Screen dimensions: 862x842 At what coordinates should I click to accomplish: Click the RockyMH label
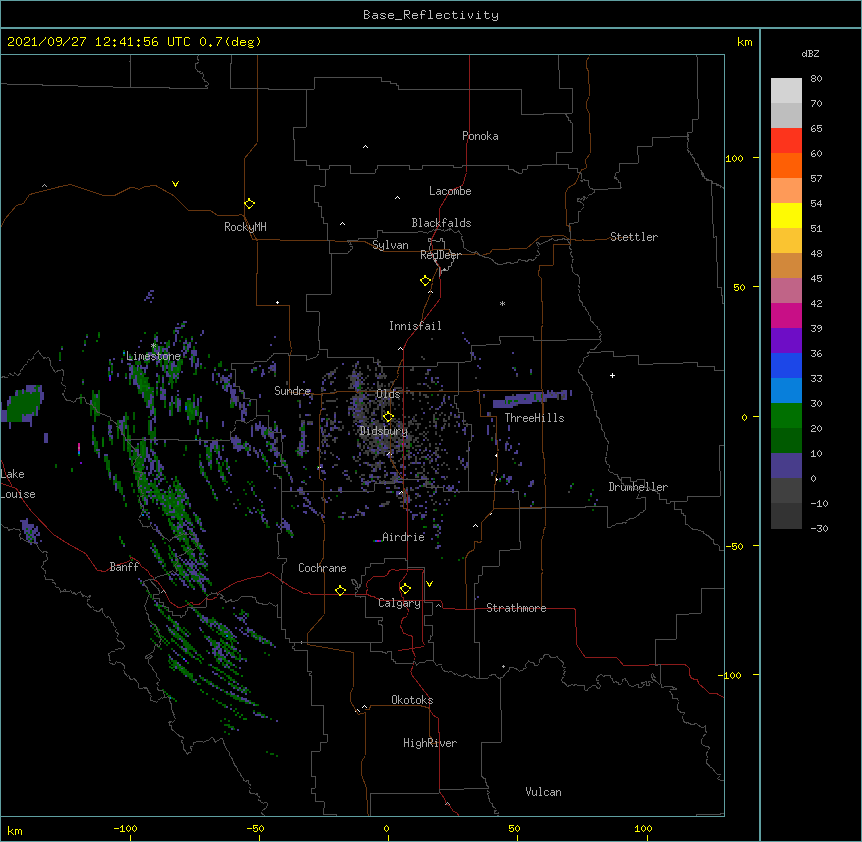point(245,227)
